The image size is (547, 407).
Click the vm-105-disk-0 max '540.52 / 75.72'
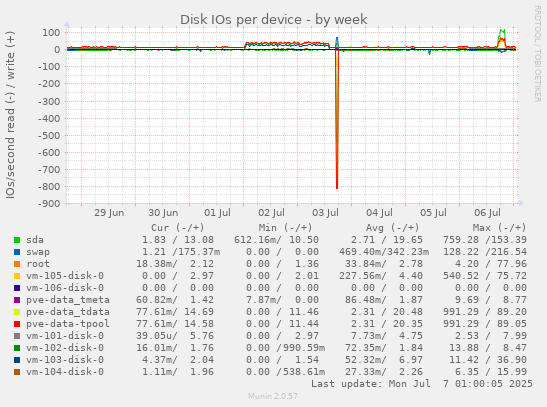[485, 276]
